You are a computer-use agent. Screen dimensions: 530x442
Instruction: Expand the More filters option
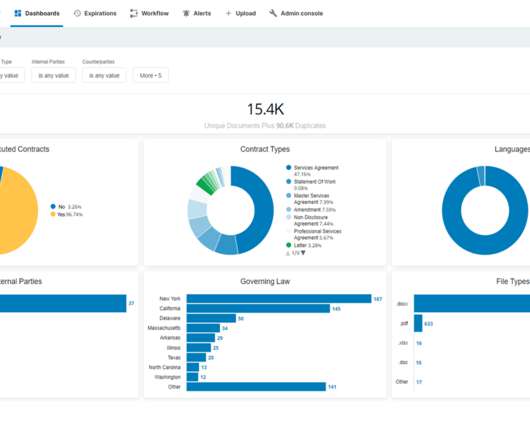(x=151, y=75)
